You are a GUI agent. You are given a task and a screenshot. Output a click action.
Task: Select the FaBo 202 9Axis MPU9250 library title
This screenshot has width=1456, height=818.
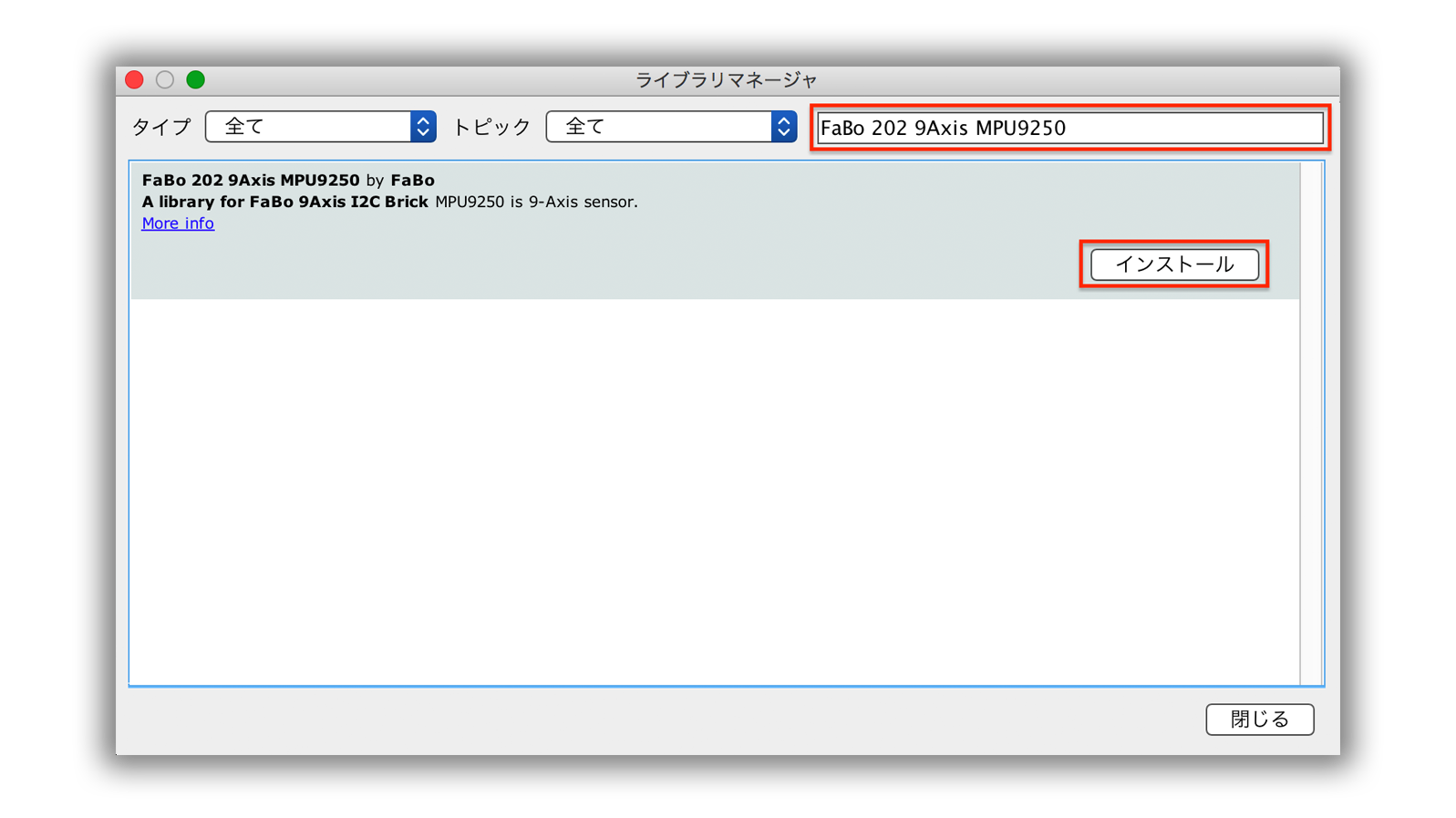[251, 181]
